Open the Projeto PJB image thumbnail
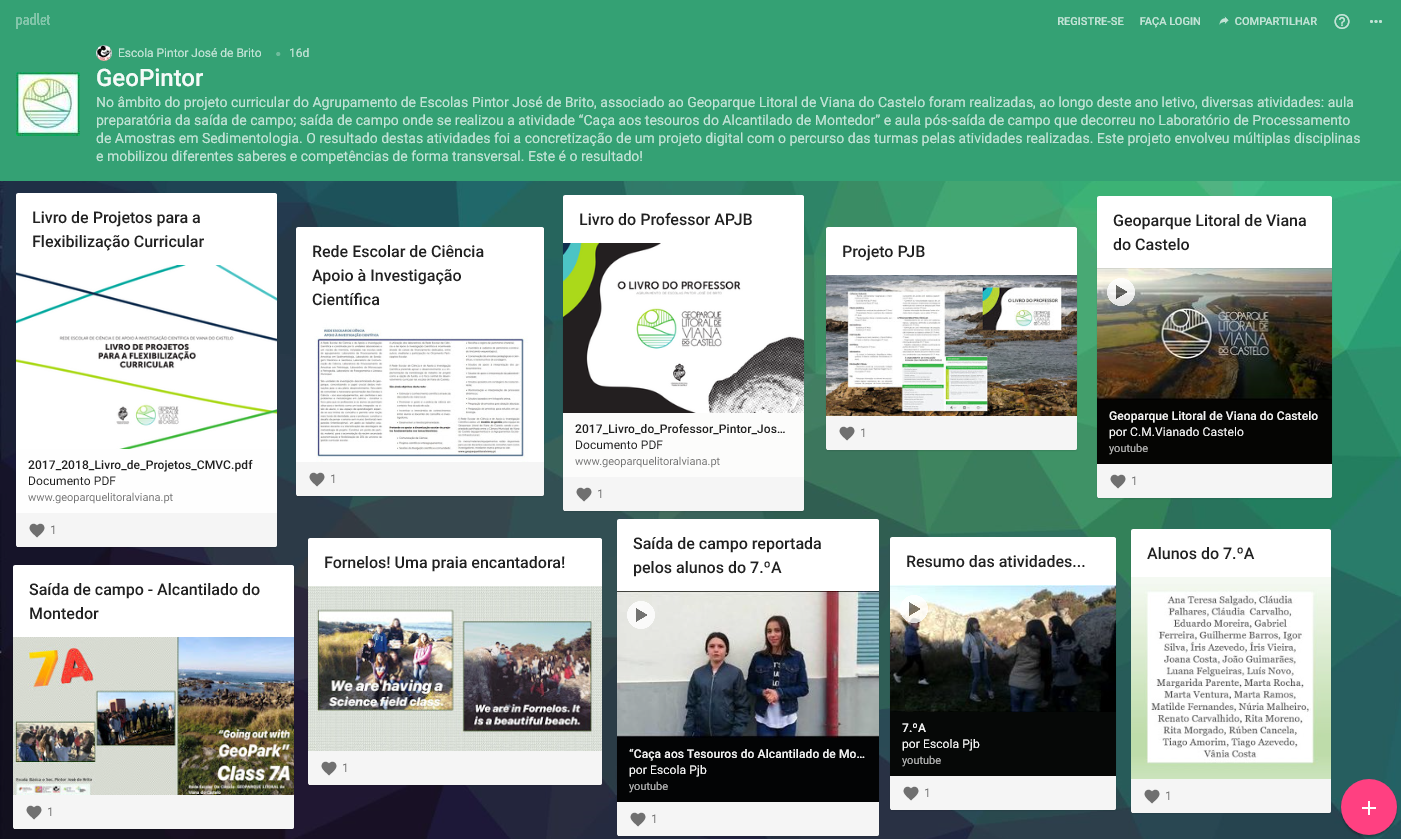Image resolution: width=1401 pixels, height=839 pixels. [x=951, y=346]
